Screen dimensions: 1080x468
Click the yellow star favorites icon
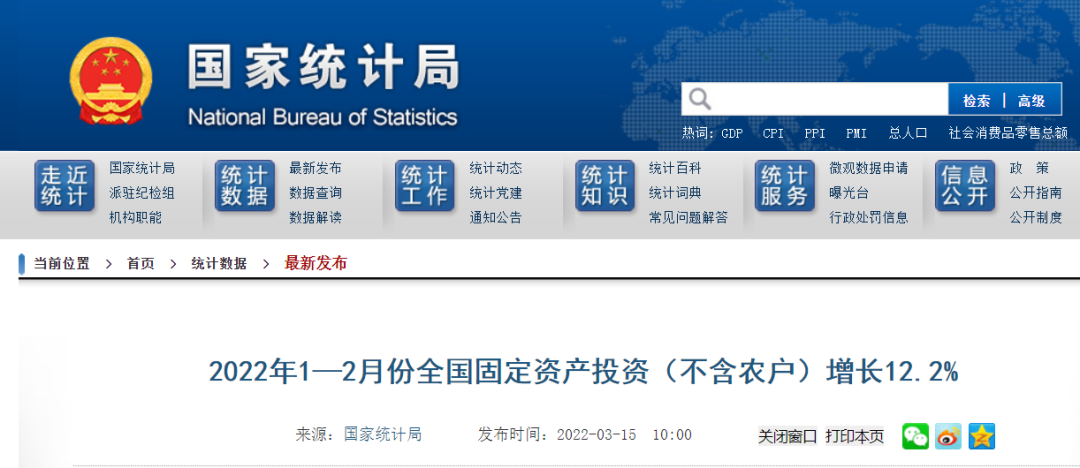coord(981,436)
